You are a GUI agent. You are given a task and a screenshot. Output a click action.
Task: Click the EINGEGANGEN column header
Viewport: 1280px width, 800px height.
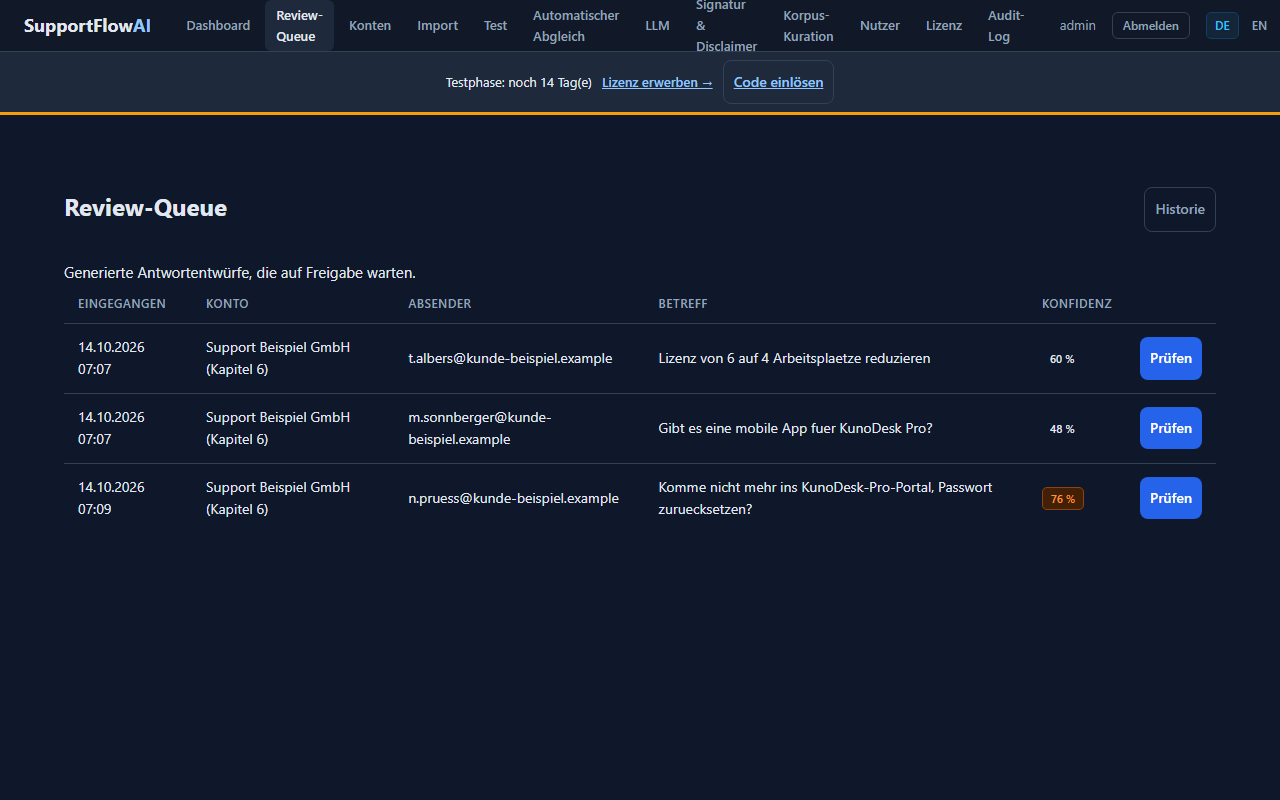click(x=122, y=304)
